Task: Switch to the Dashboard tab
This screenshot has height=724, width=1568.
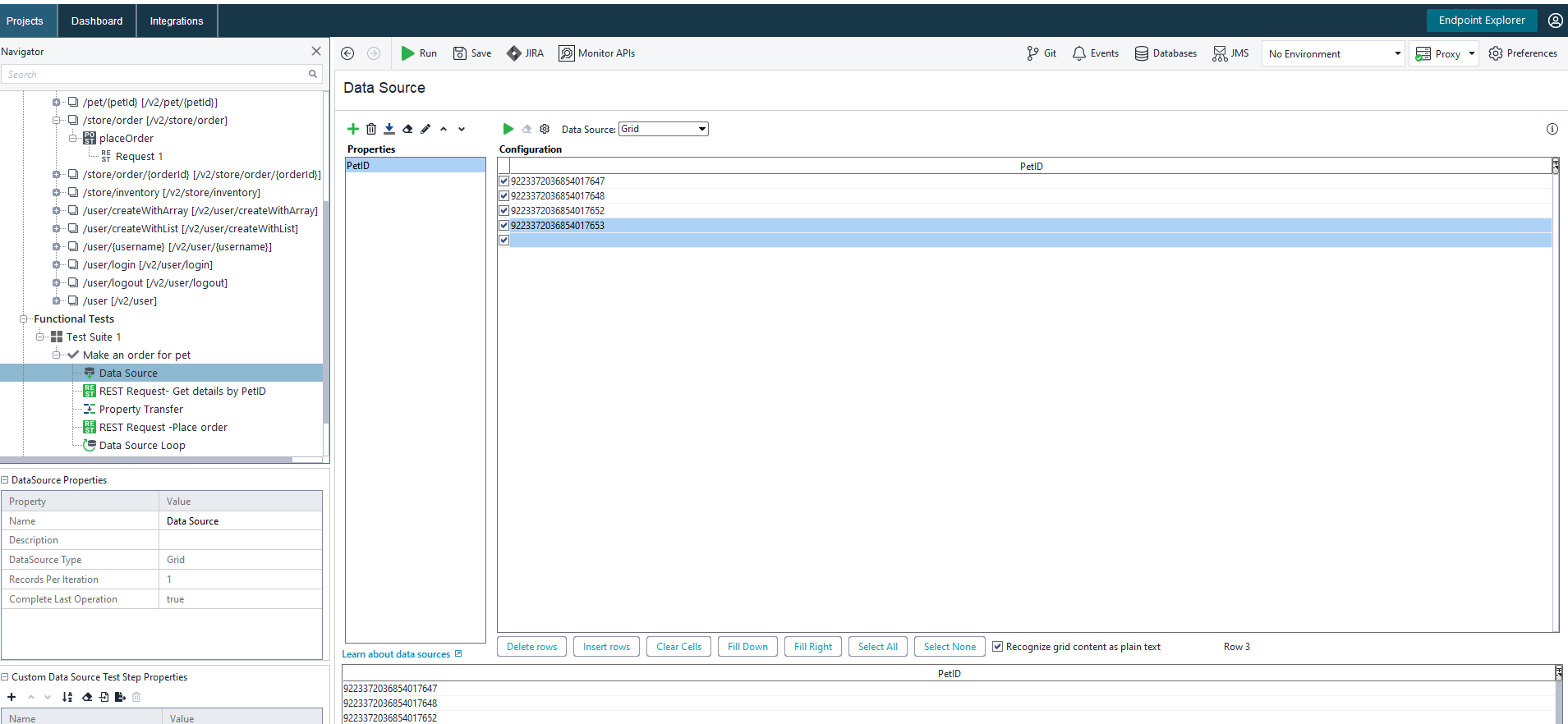Action: (x=97, y=21)
